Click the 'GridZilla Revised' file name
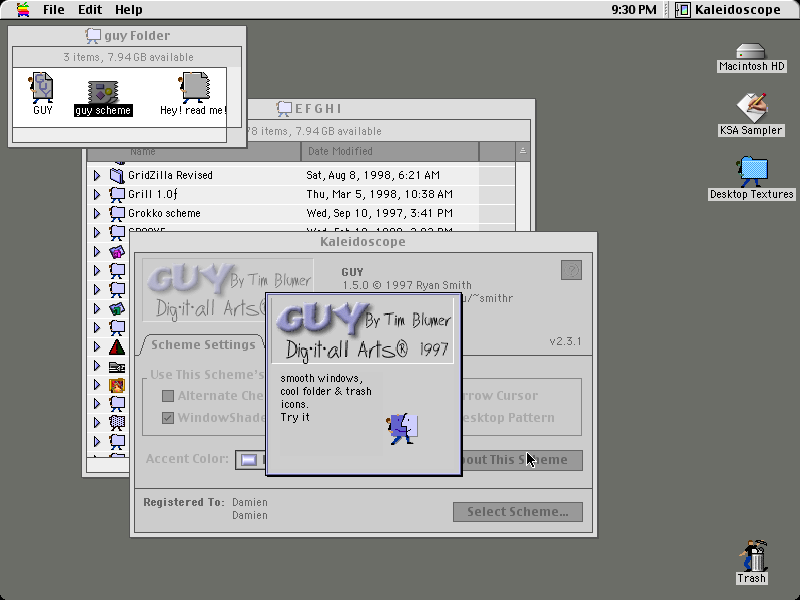800x600 pixels. 170,176
